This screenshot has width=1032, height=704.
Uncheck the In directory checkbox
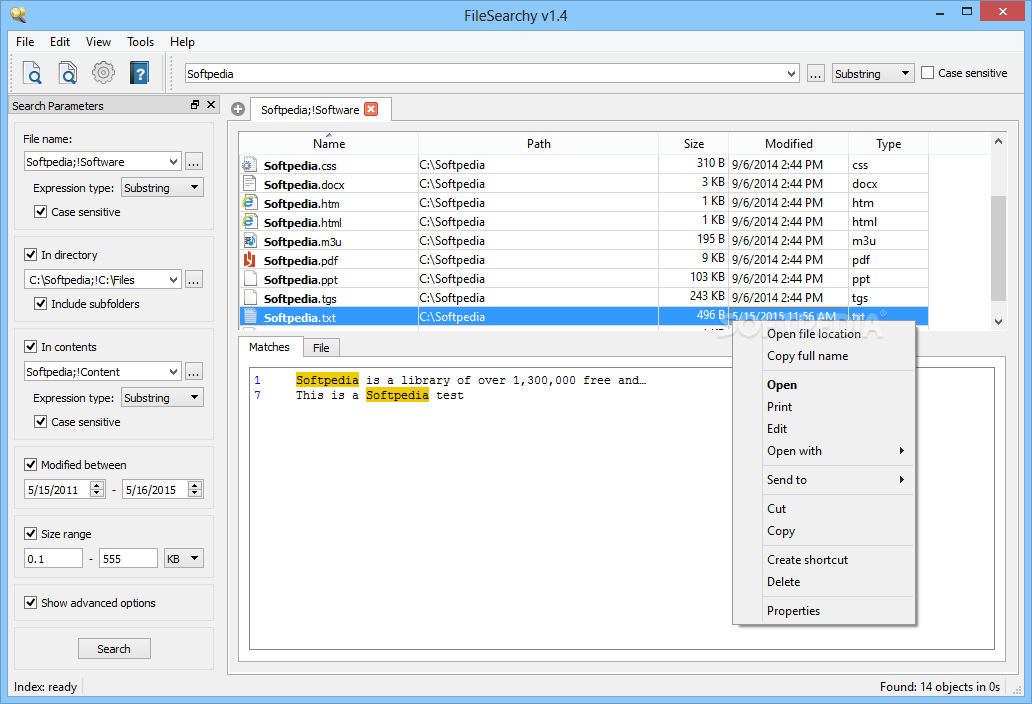click(30, 255)
